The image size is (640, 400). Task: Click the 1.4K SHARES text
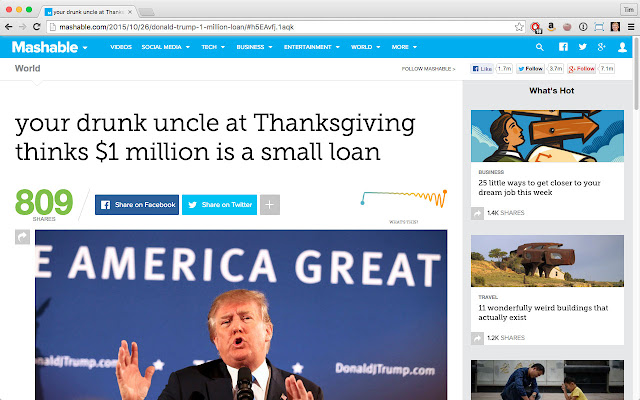[x=506, y=213]
